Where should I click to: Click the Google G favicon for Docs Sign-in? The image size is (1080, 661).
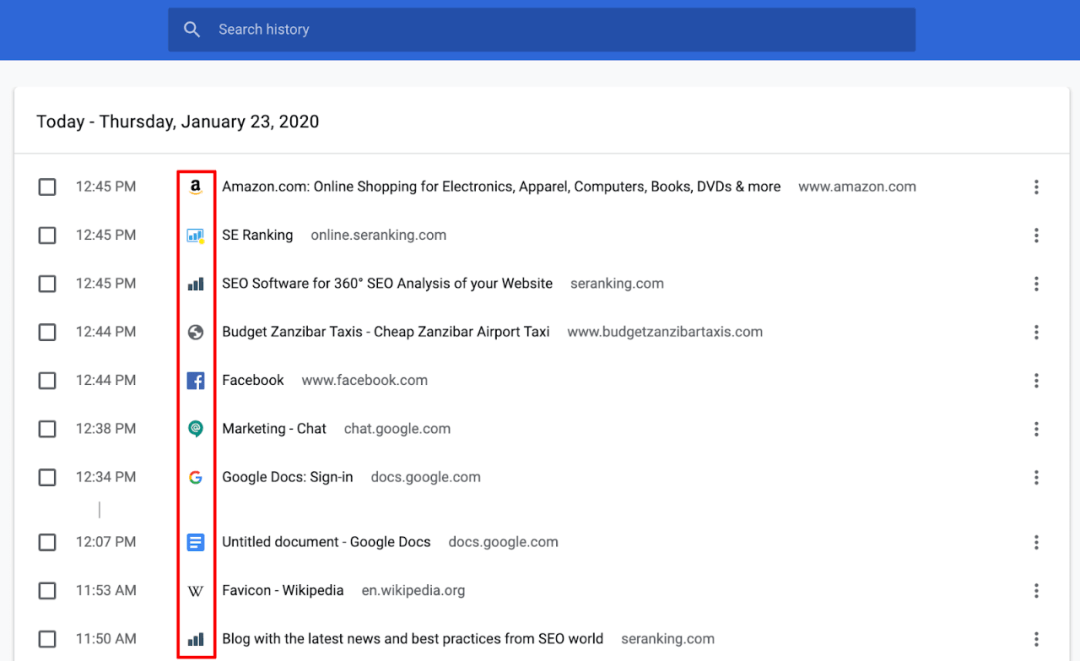[x=196, y=478]
